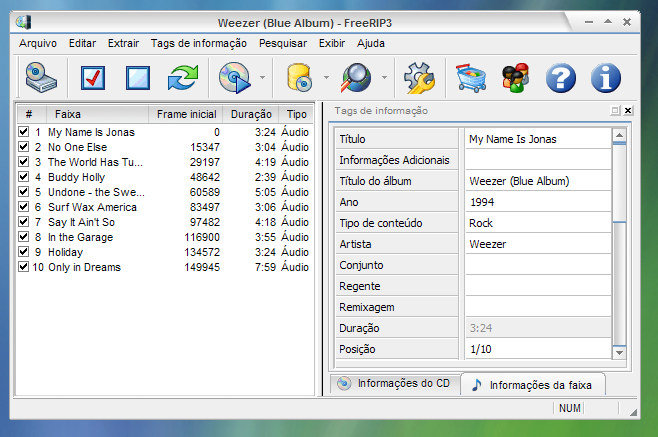Click the tag panel vertical scrollbar thumb

[x=619, y=182]
